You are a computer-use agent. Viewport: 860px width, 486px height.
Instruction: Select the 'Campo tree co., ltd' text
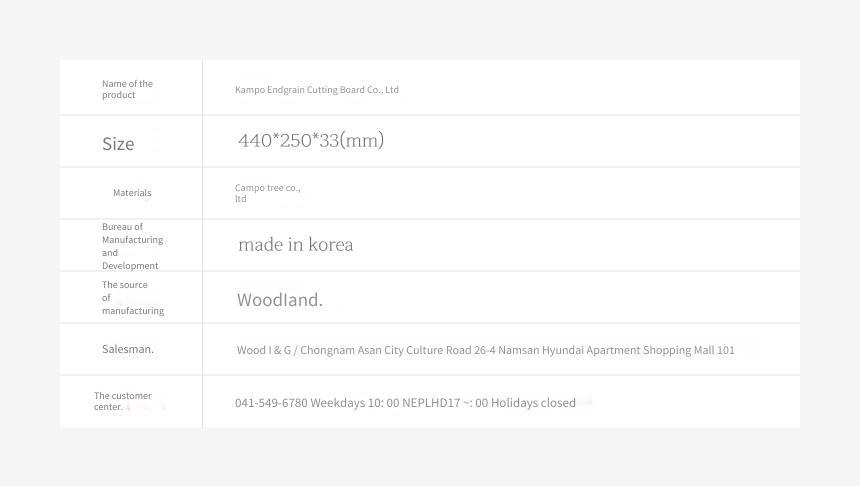click(x=268, y=193)
